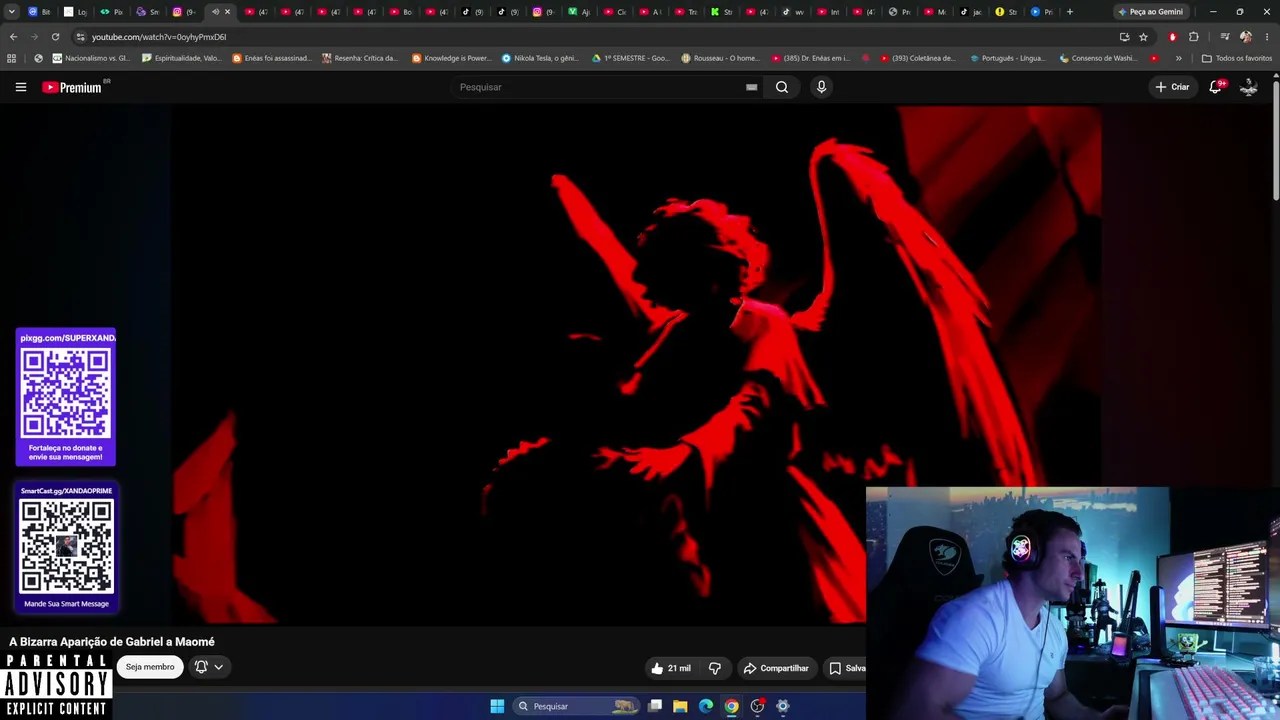Image resolution: width=1280 pixels, height=720 pixels.
Task: Open a new browser tab
Action: [x=1070, y=12]
